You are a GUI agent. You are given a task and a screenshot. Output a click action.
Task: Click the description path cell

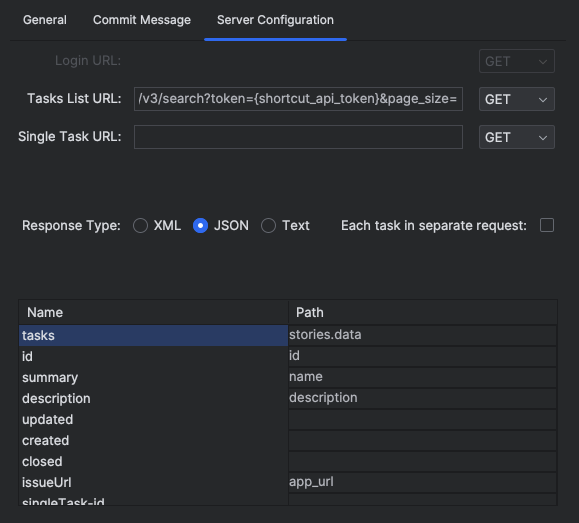coord(422,399)
